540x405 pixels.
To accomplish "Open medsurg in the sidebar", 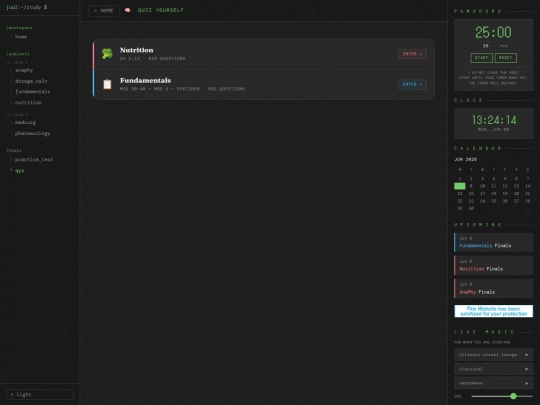I will pyautogui.click(x=25, y=122).
